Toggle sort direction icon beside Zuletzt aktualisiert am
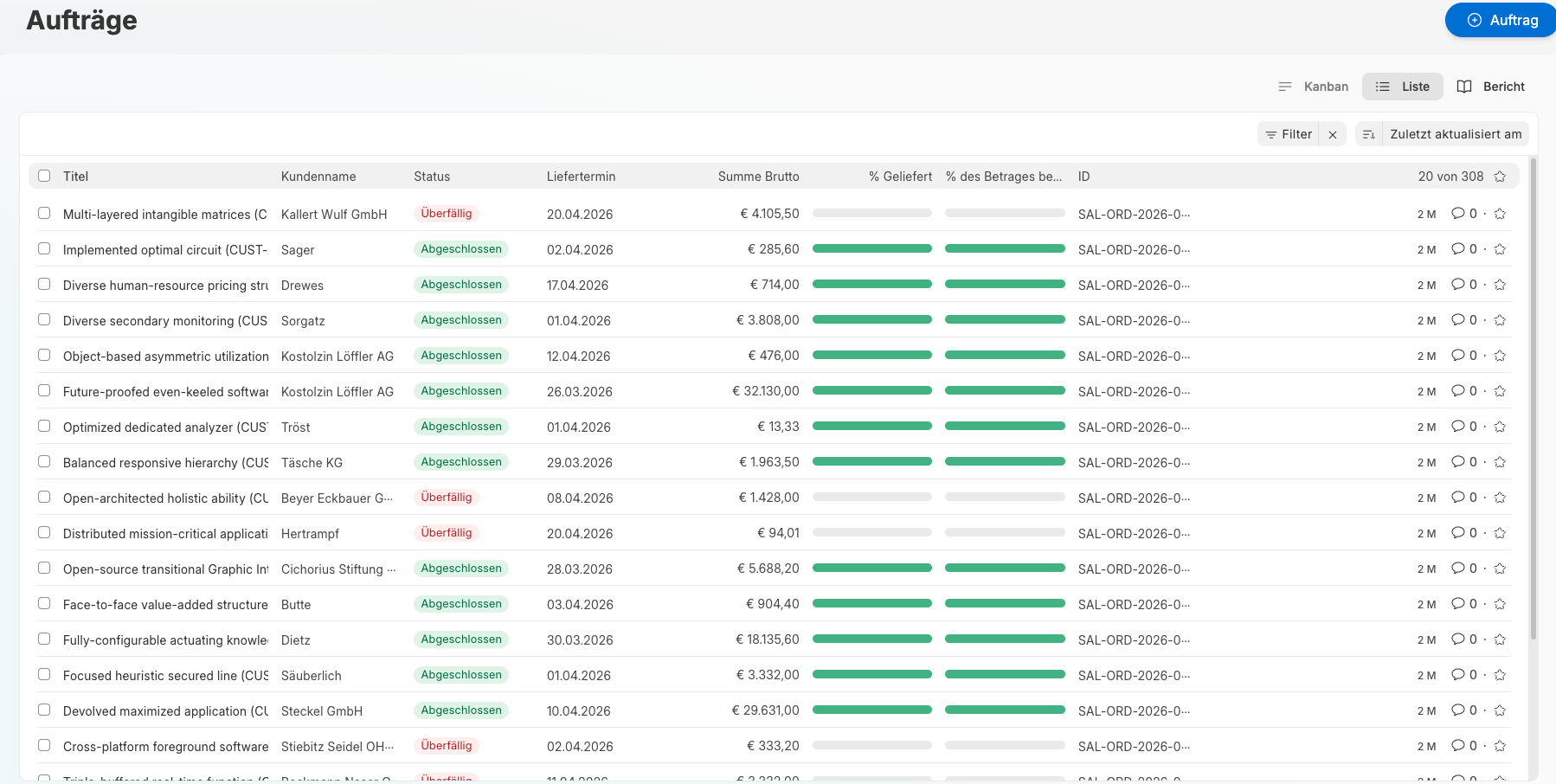The width and height of the screenshot is (1556, 784). [1368, 134]
